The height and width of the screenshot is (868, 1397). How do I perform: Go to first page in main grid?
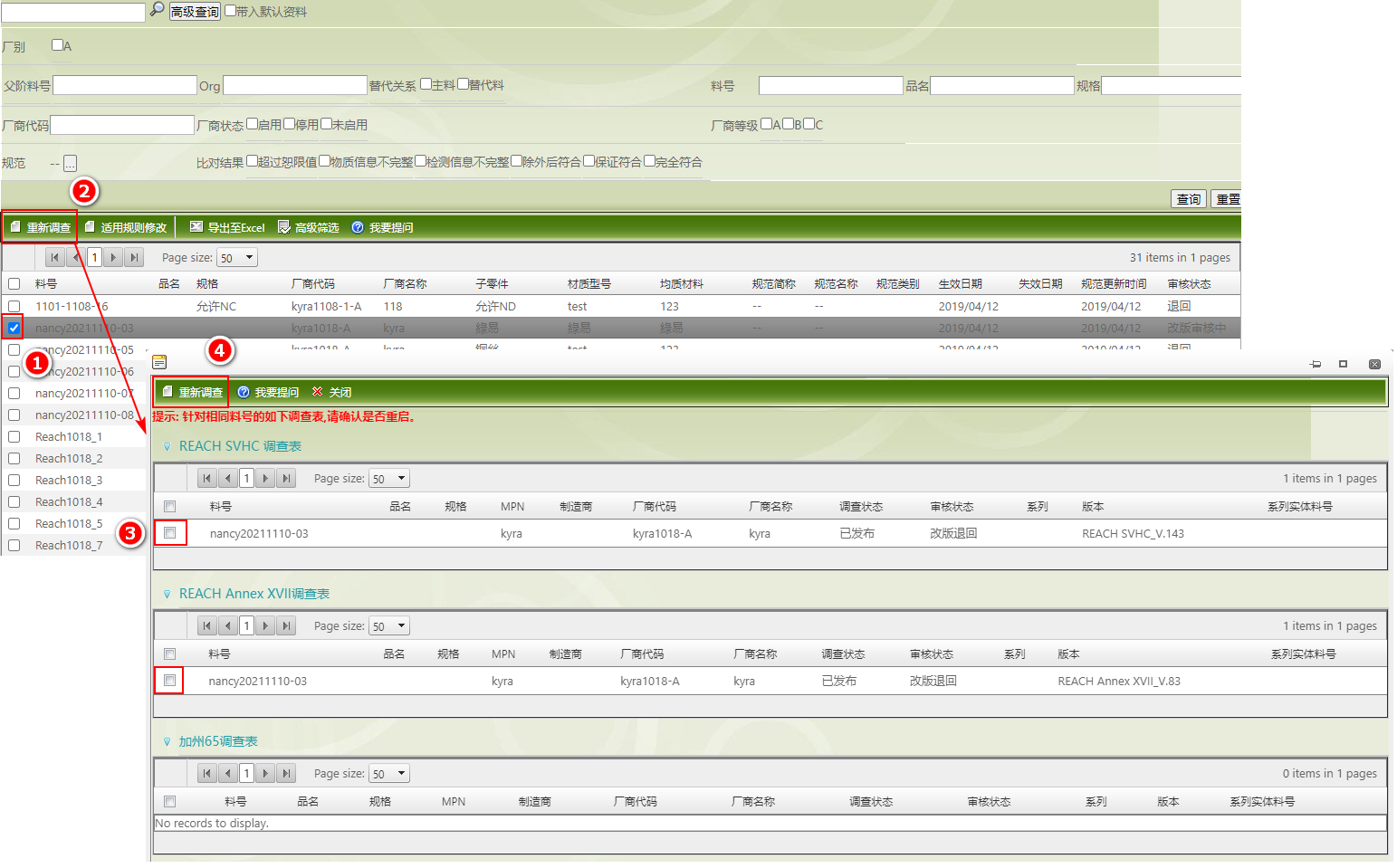(54, 258)
